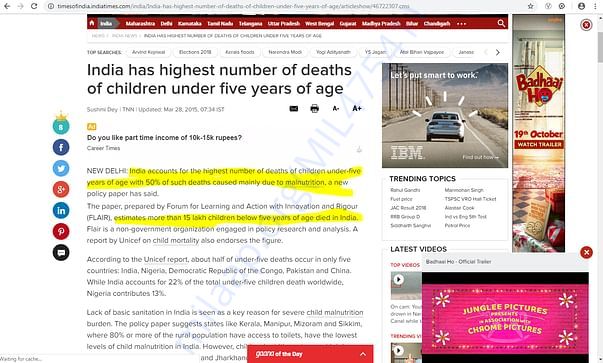Screen dimensions: 603x363
Task: Open Manmohan Singh trending topic
Action: click(464, 190)
